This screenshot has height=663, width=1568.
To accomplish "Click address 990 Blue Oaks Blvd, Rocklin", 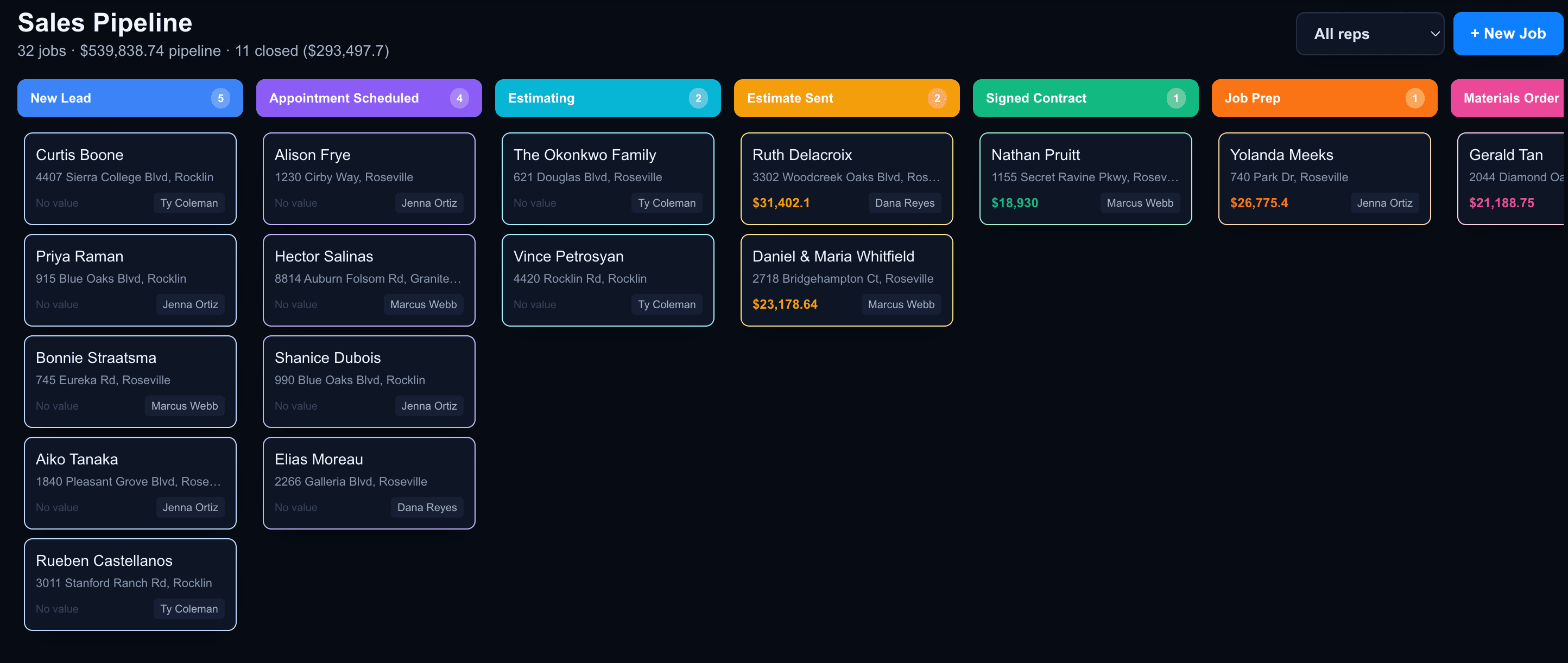I will 350,381.
